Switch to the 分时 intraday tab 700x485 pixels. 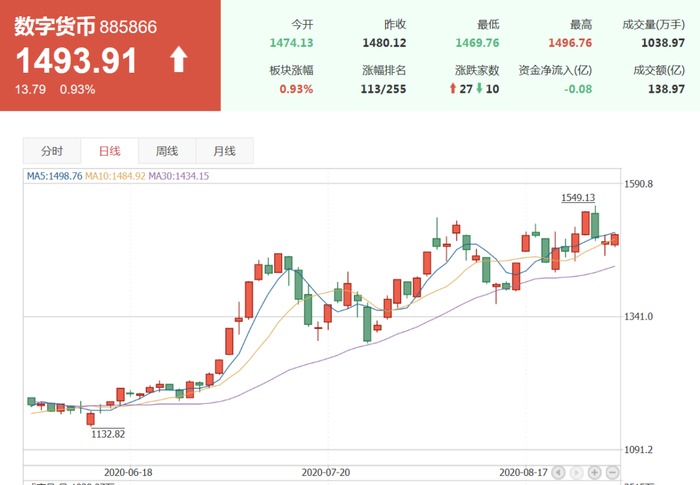[x=52, y=151]
